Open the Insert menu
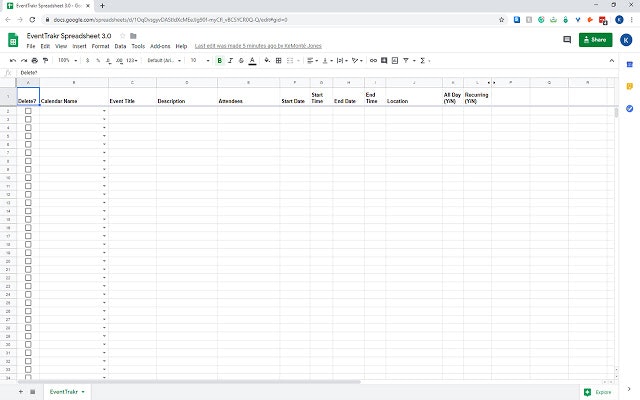Viewport: 640px width, 400px height. click(80, 46)
